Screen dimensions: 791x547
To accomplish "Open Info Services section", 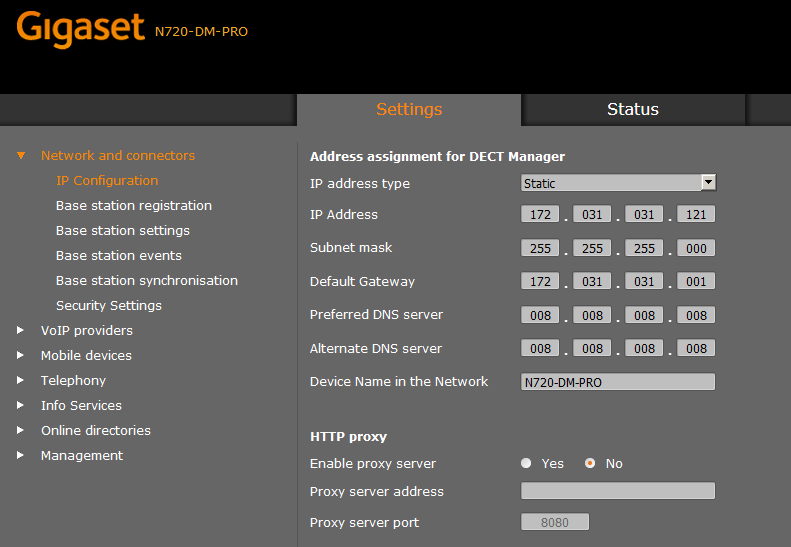I will [81, 405].
